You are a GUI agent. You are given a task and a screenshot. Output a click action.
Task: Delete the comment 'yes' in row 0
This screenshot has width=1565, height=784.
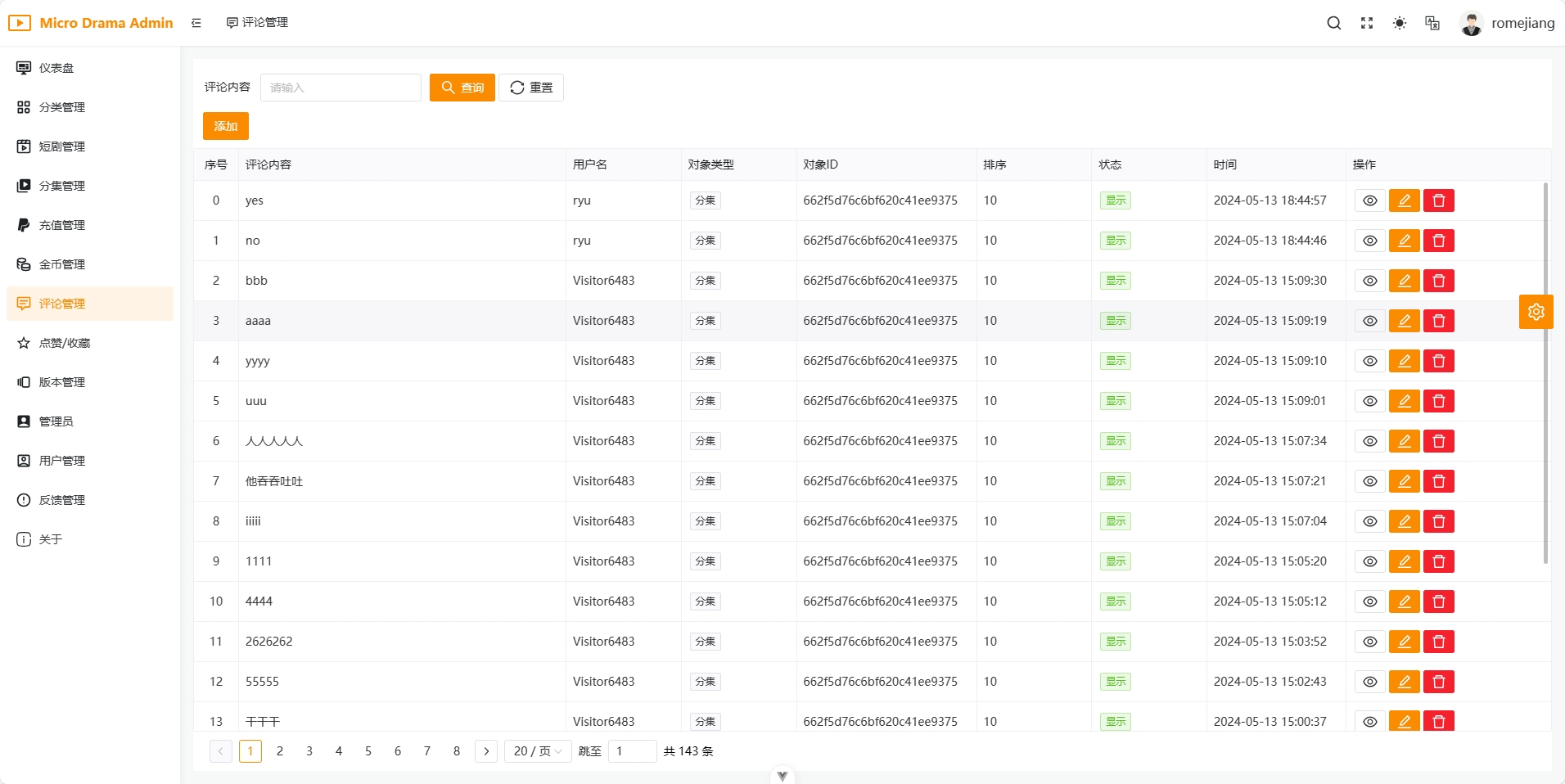click(x=1438, y=201)
